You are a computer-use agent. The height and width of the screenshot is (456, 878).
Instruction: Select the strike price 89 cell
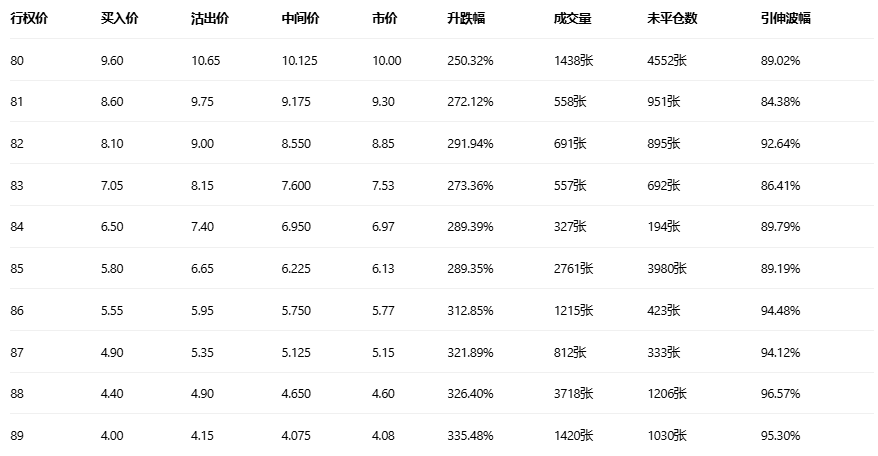tap(17, 436)
